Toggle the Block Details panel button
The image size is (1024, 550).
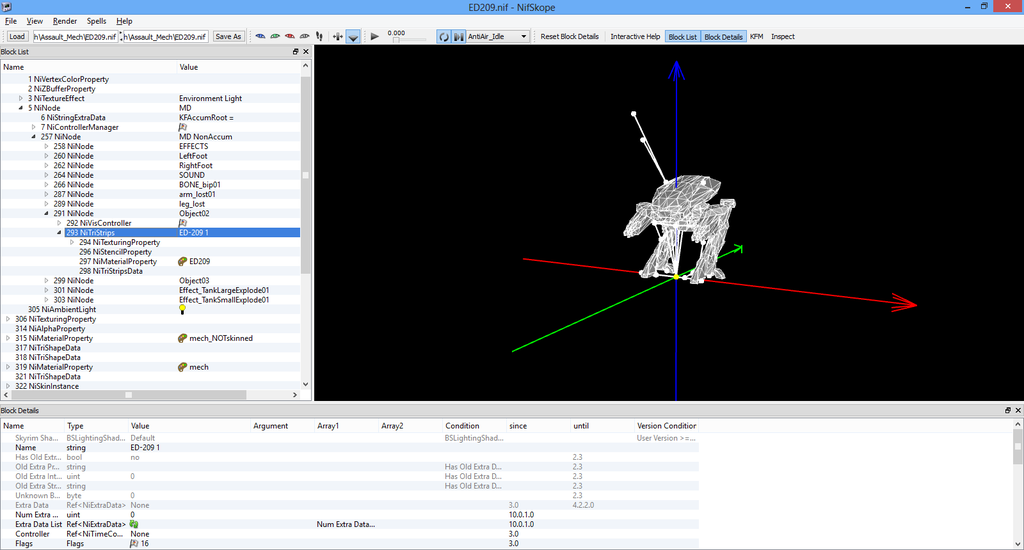tap(723, 37)
